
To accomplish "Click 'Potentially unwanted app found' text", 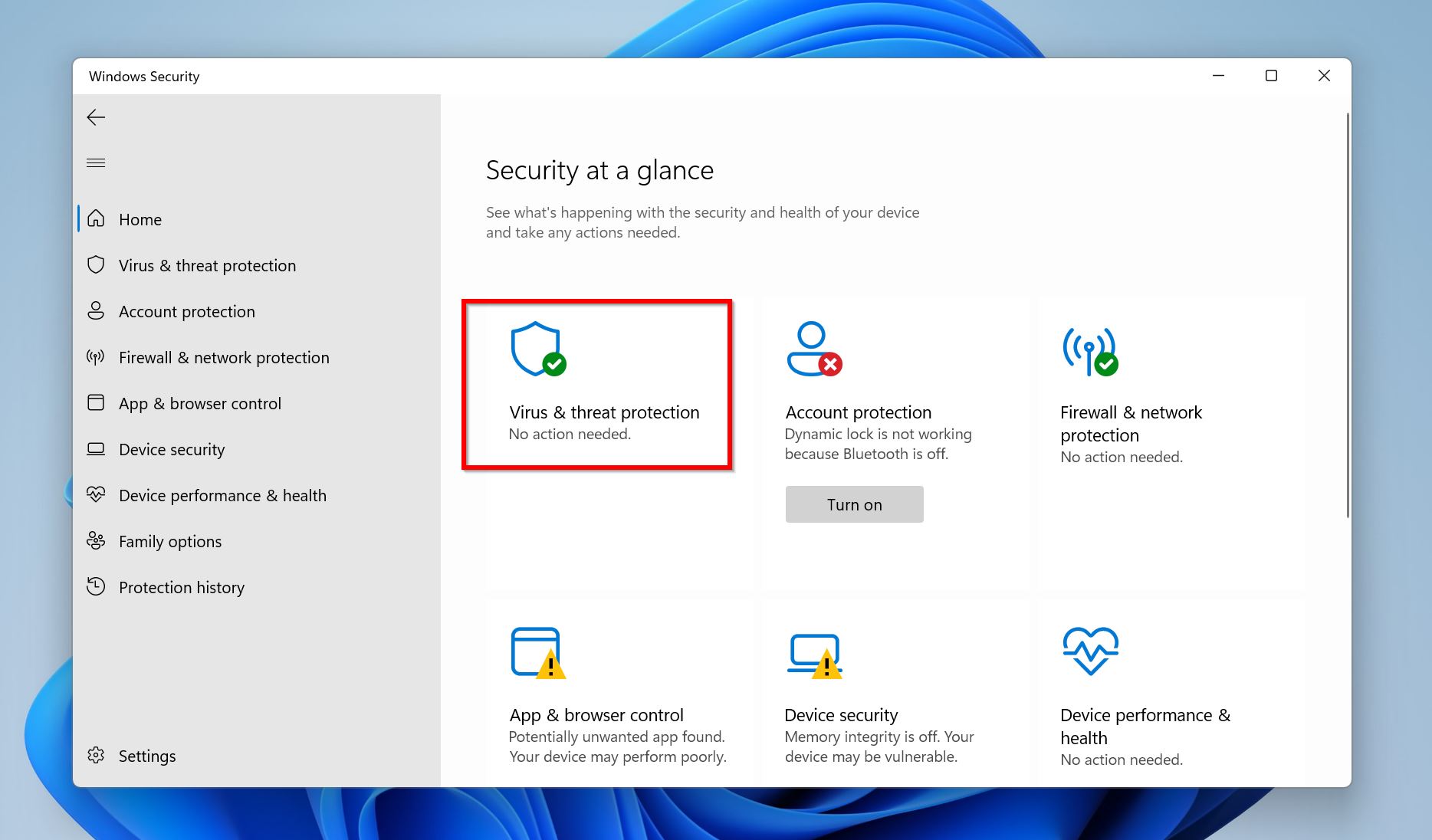I will coord(617,746).
